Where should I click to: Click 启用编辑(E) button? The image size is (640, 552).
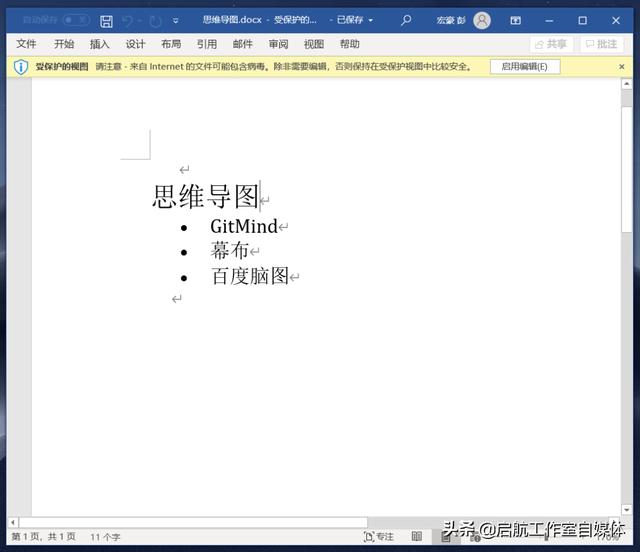(524, 67)
